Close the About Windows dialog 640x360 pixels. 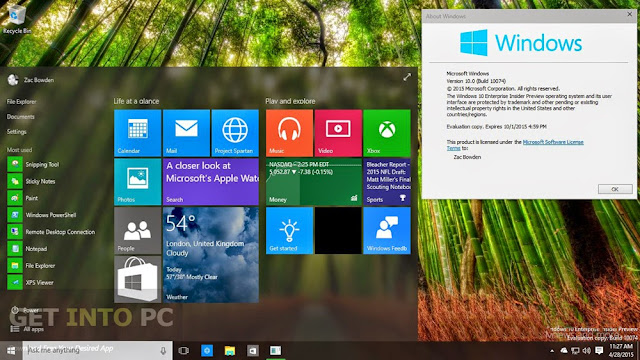coord(630,14)
